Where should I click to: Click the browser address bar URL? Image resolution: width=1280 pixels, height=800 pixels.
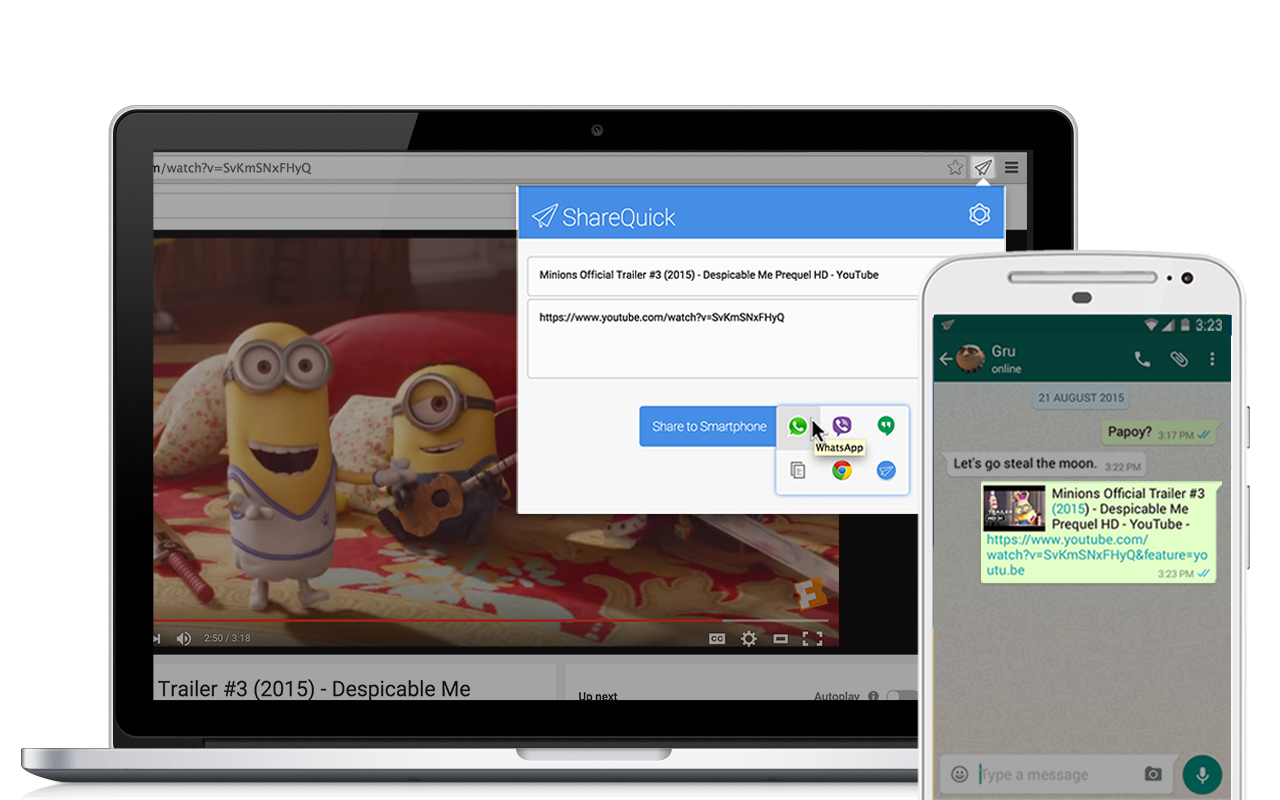[233, 167]
